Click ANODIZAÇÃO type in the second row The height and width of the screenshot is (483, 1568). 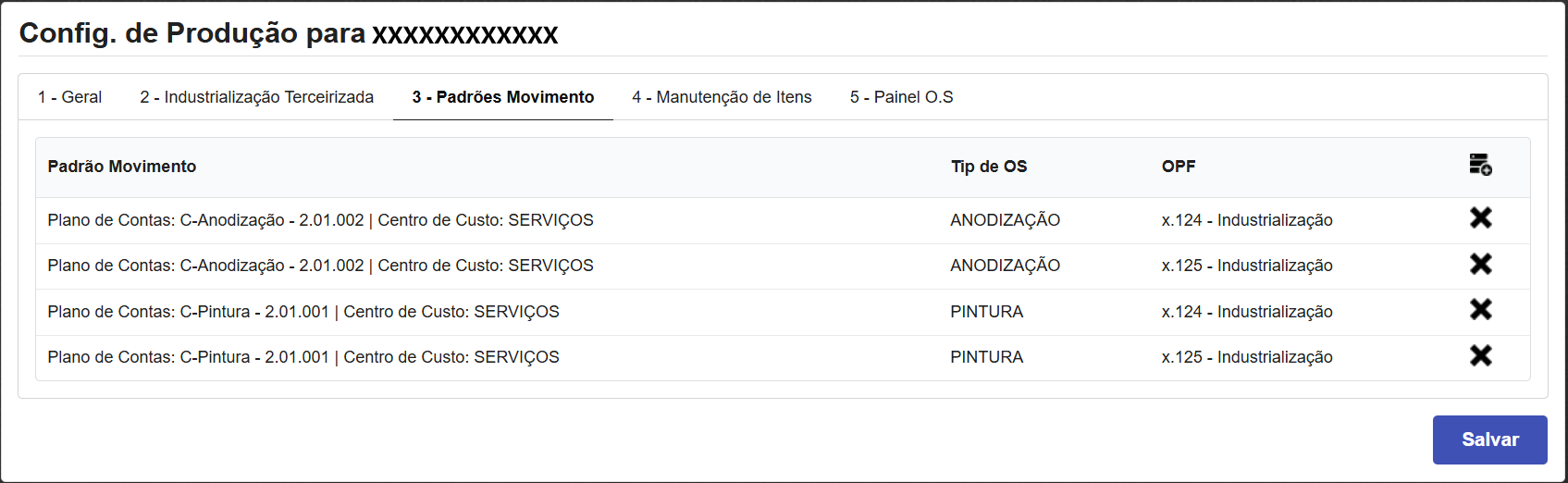click(1005, 266)
